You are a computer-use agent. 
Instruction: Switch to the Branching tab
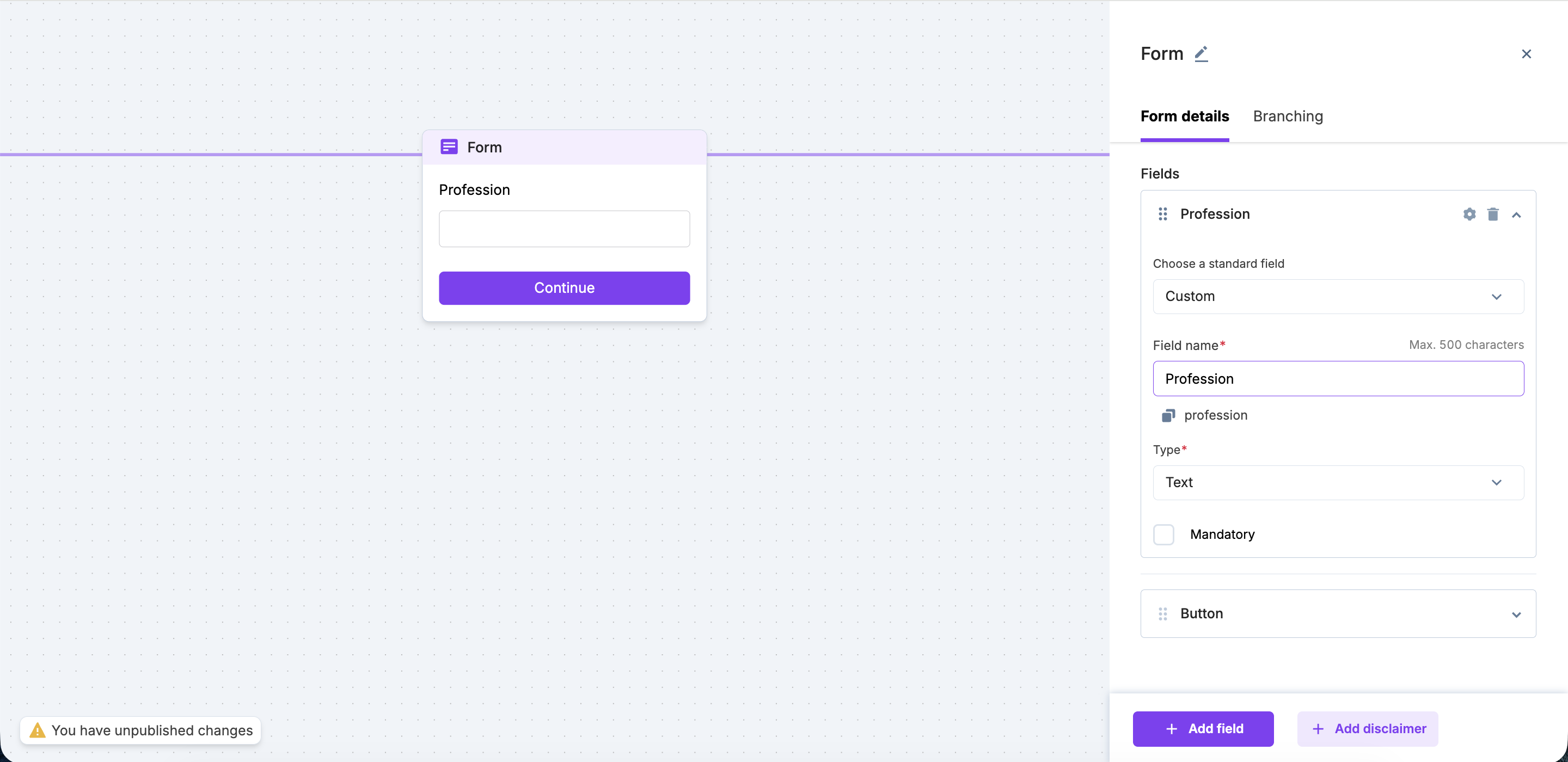click(x=1288, y=116)
